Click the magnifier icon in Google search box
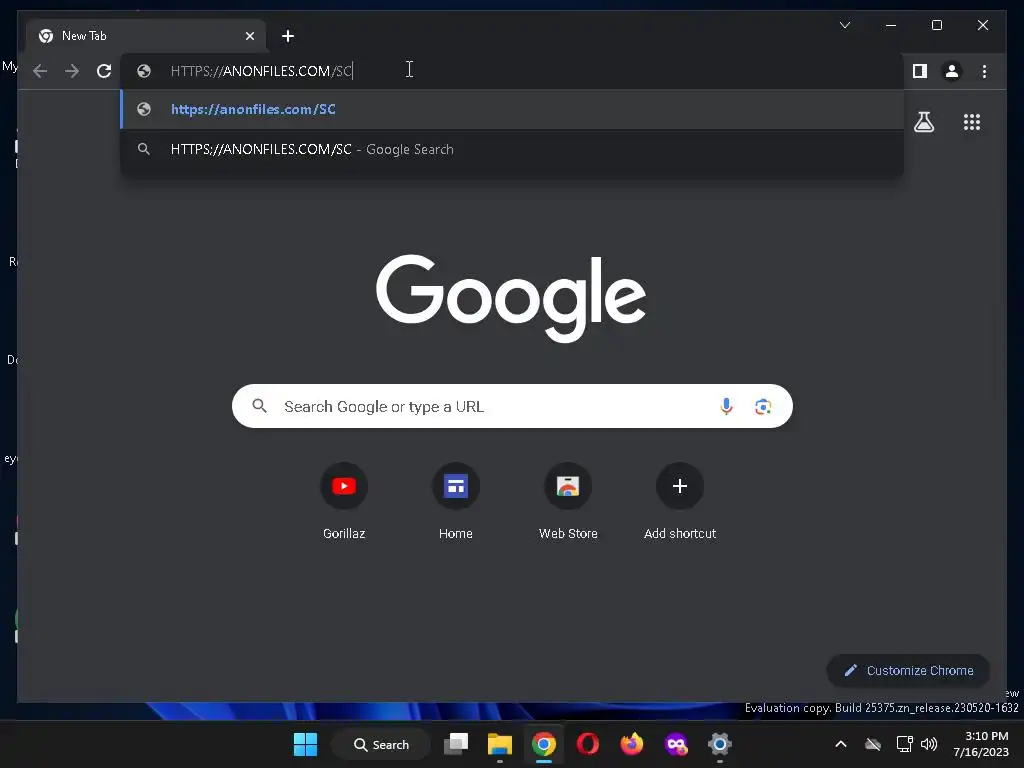The image size is (1024, 768). [259, 406]
